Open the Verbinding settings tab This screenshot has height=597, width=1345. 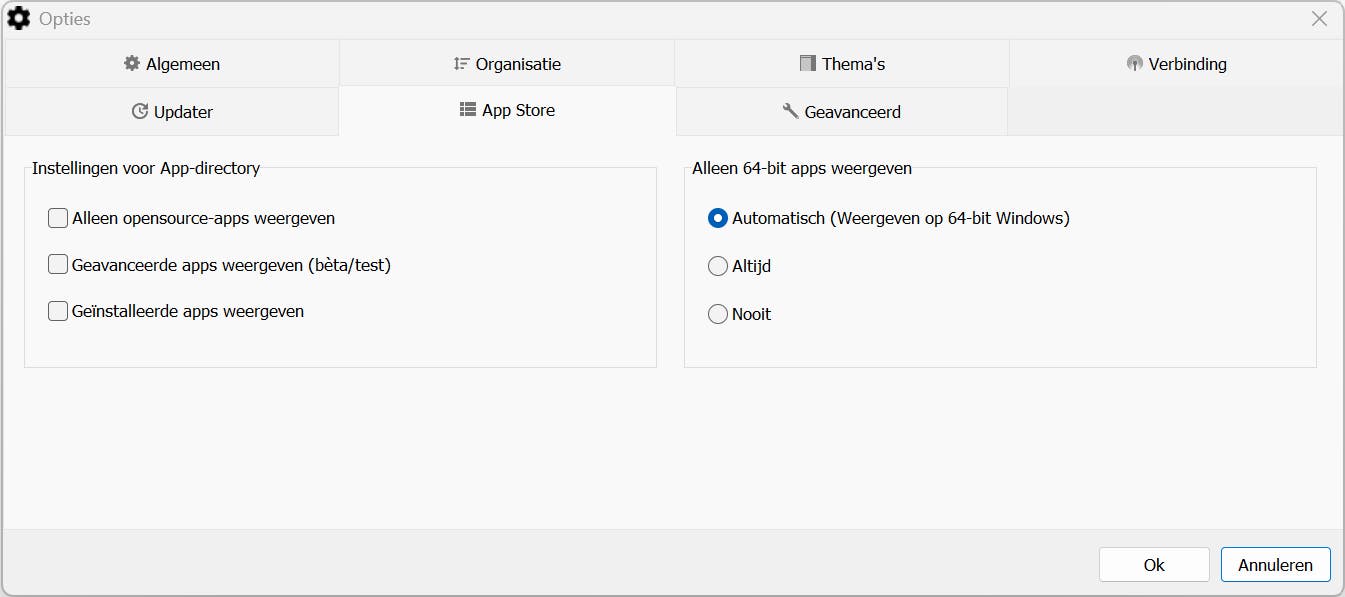coord(1175,63)
